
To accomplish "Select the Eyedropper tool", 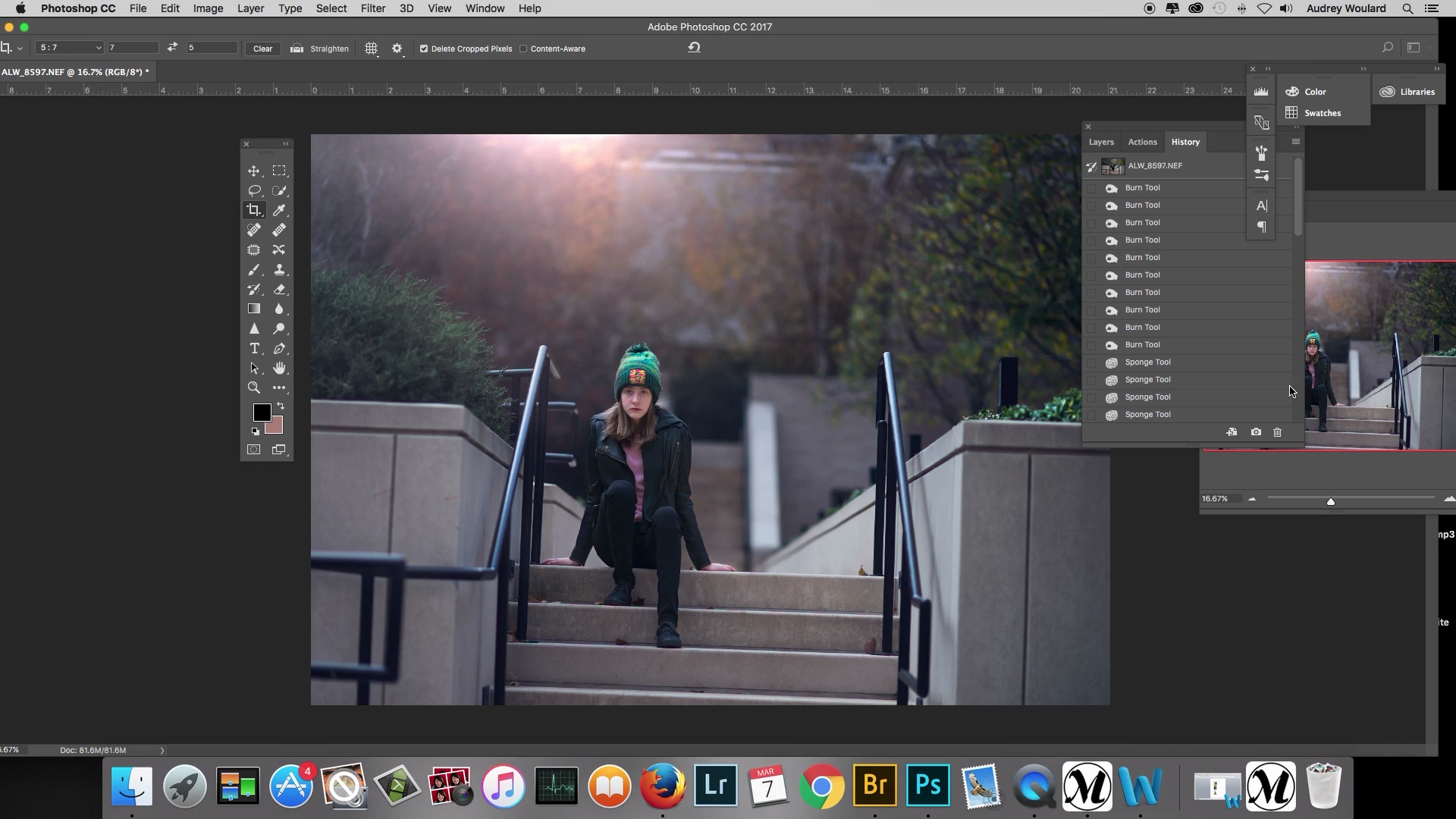I will 279,210.
